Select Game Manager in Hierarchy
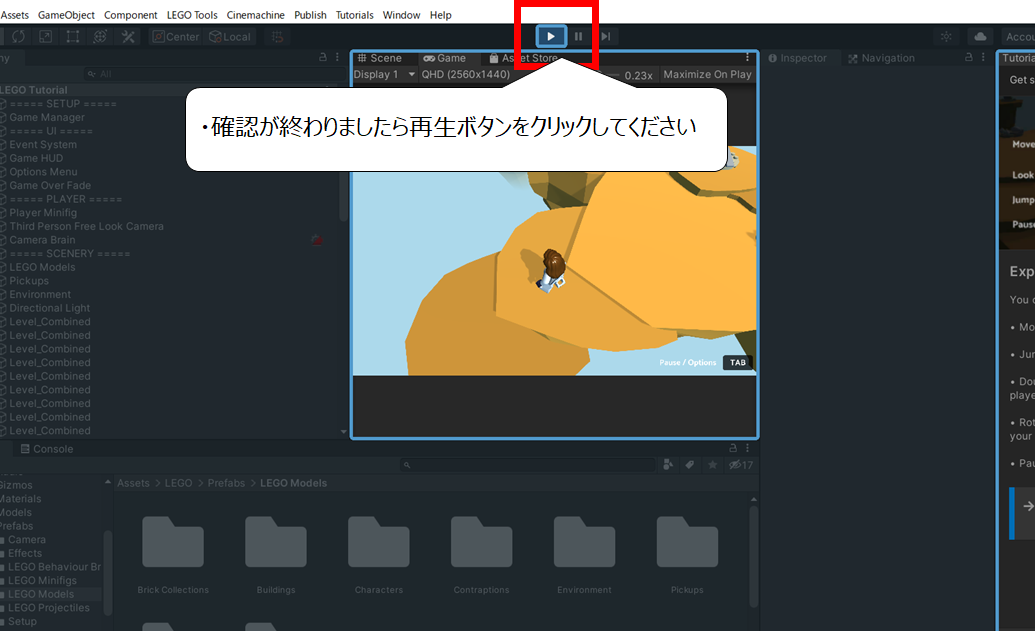The image size is (1035, 631). [47, 117]
